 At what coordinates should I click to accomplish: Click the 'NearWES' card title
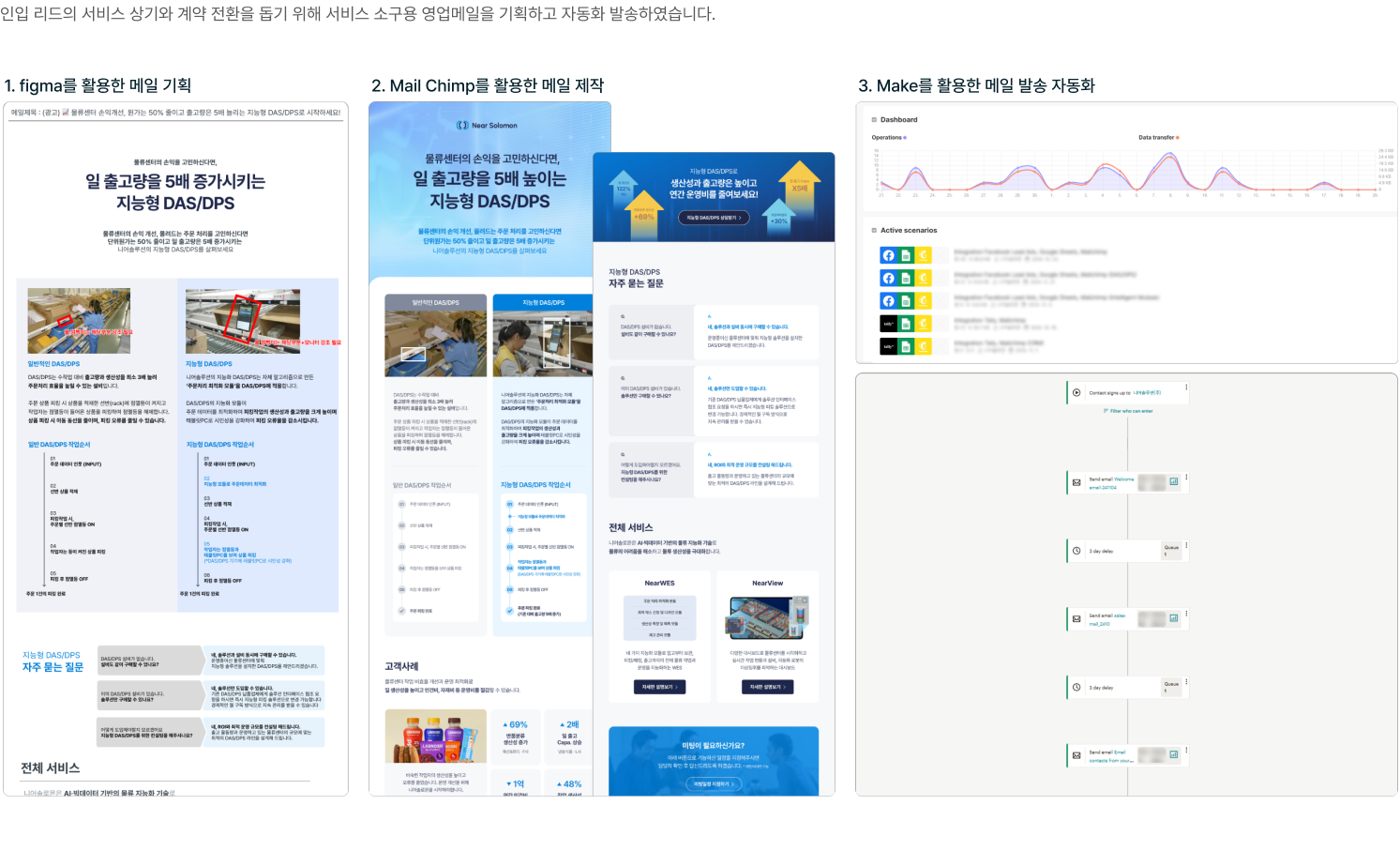659,584
